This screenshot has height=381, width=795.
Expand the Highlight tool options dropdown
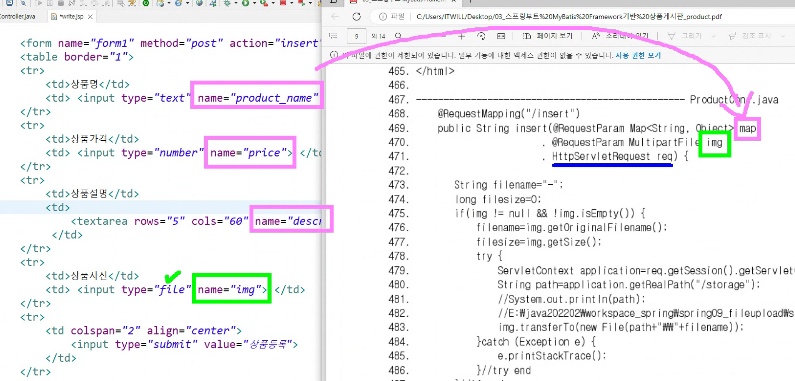tap(783, 36)
